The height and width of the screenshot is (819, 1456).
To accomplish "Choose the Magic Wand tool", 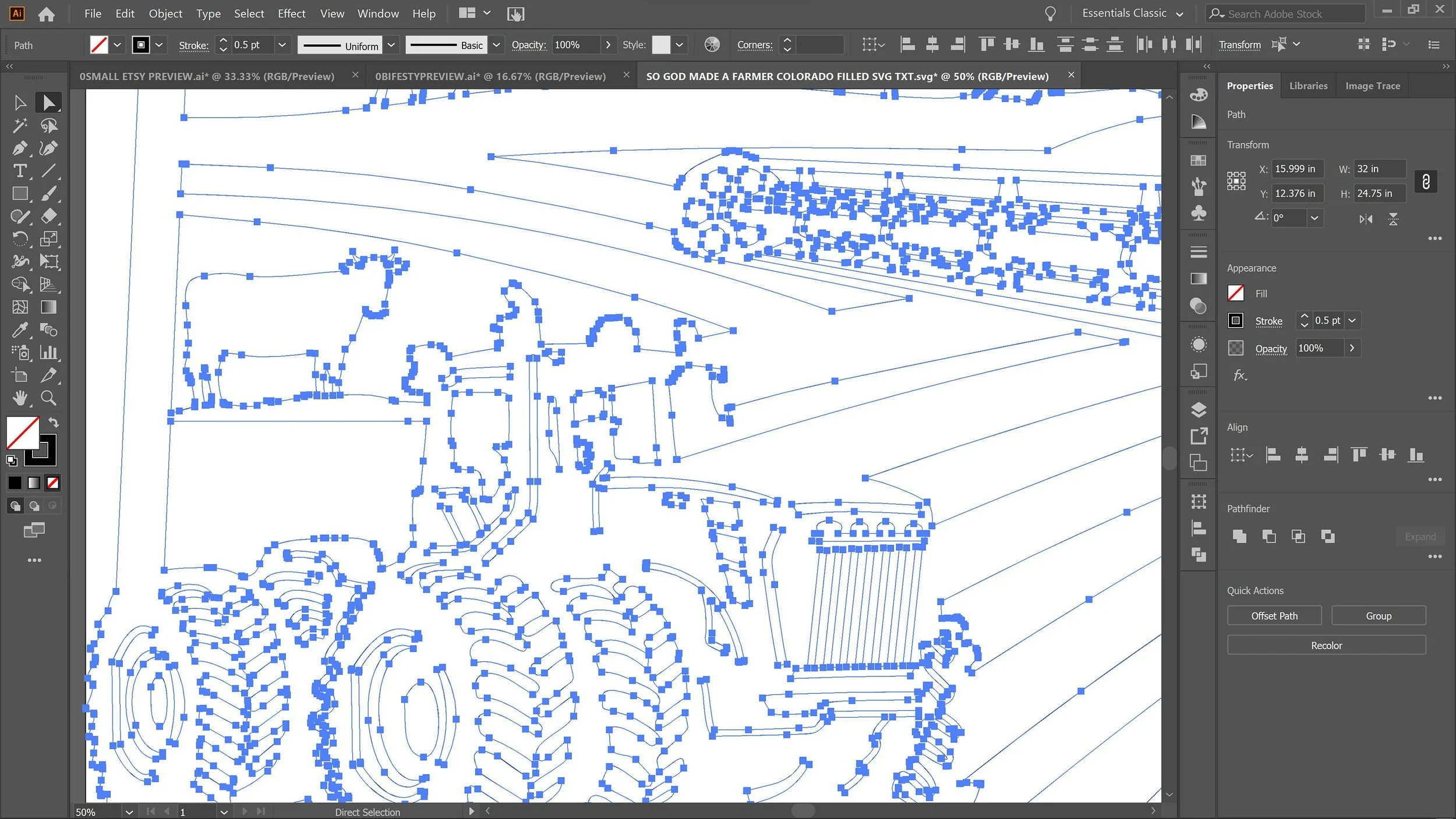I will coord(19,126).
